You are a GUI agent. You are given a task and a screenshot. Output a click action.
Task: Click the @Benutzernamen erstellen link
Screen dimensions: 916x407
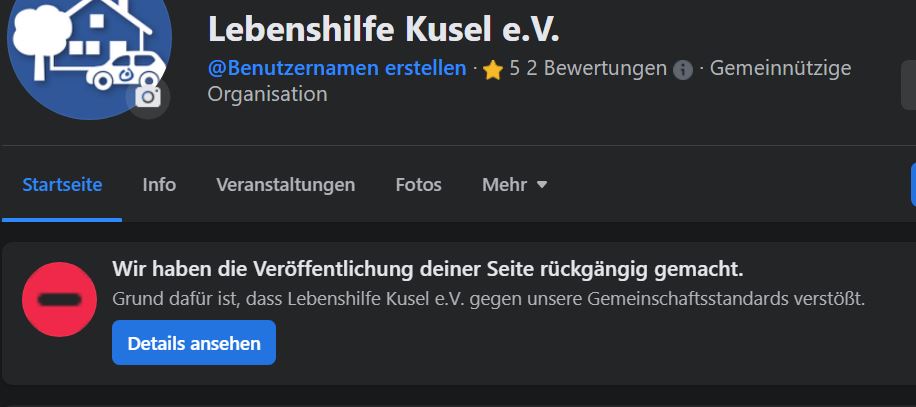coord(337,68)
